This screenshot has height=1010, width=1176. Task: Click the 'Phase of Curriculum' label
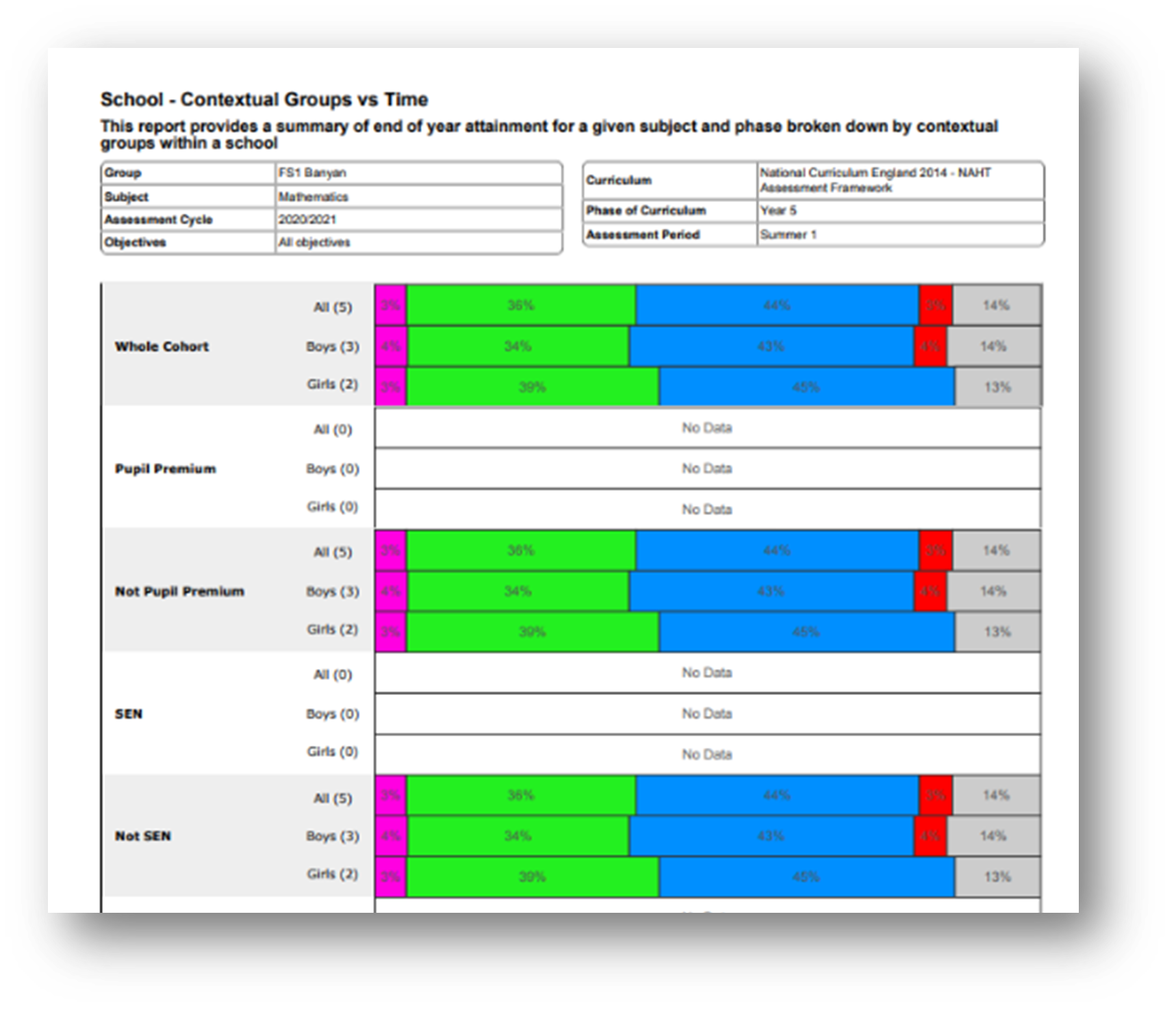[646, 210]
